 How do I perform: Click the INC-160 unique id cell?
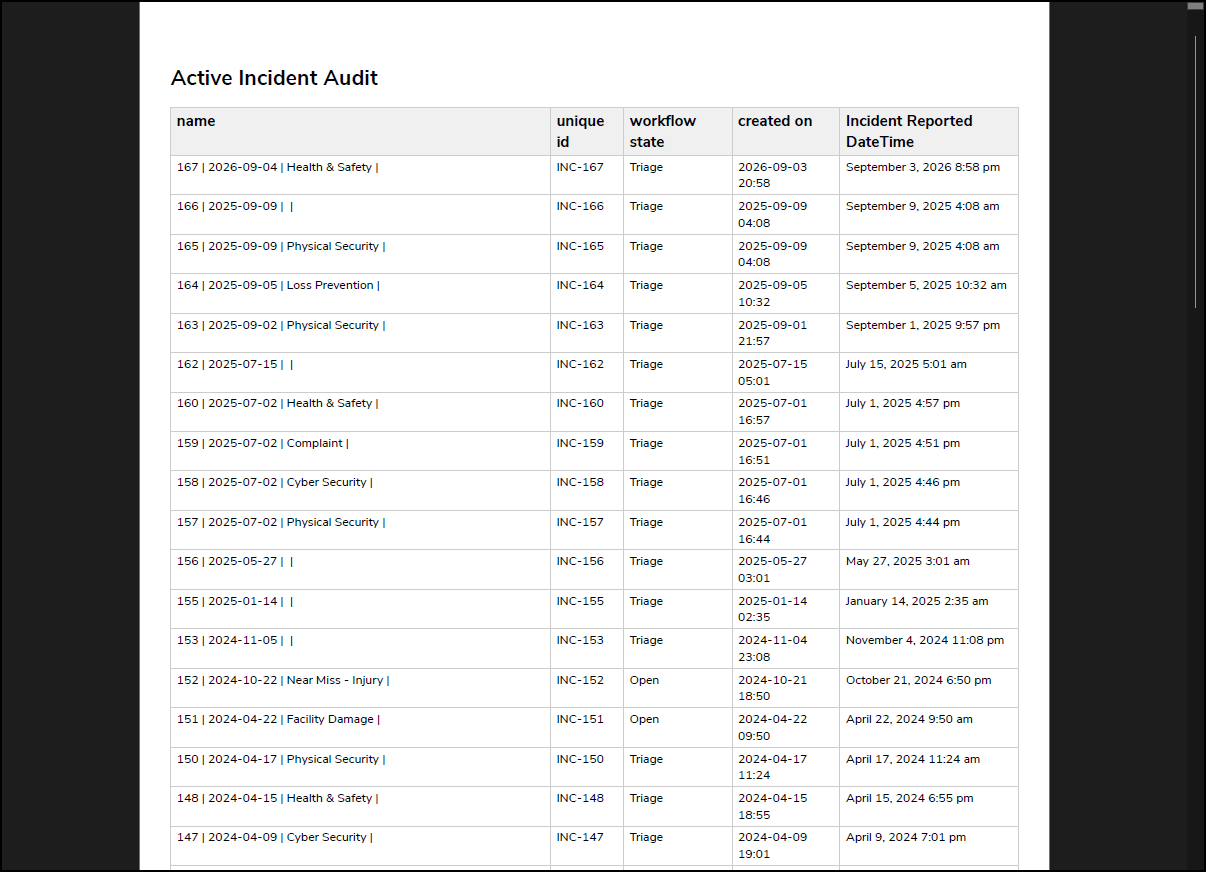[587, 412]
